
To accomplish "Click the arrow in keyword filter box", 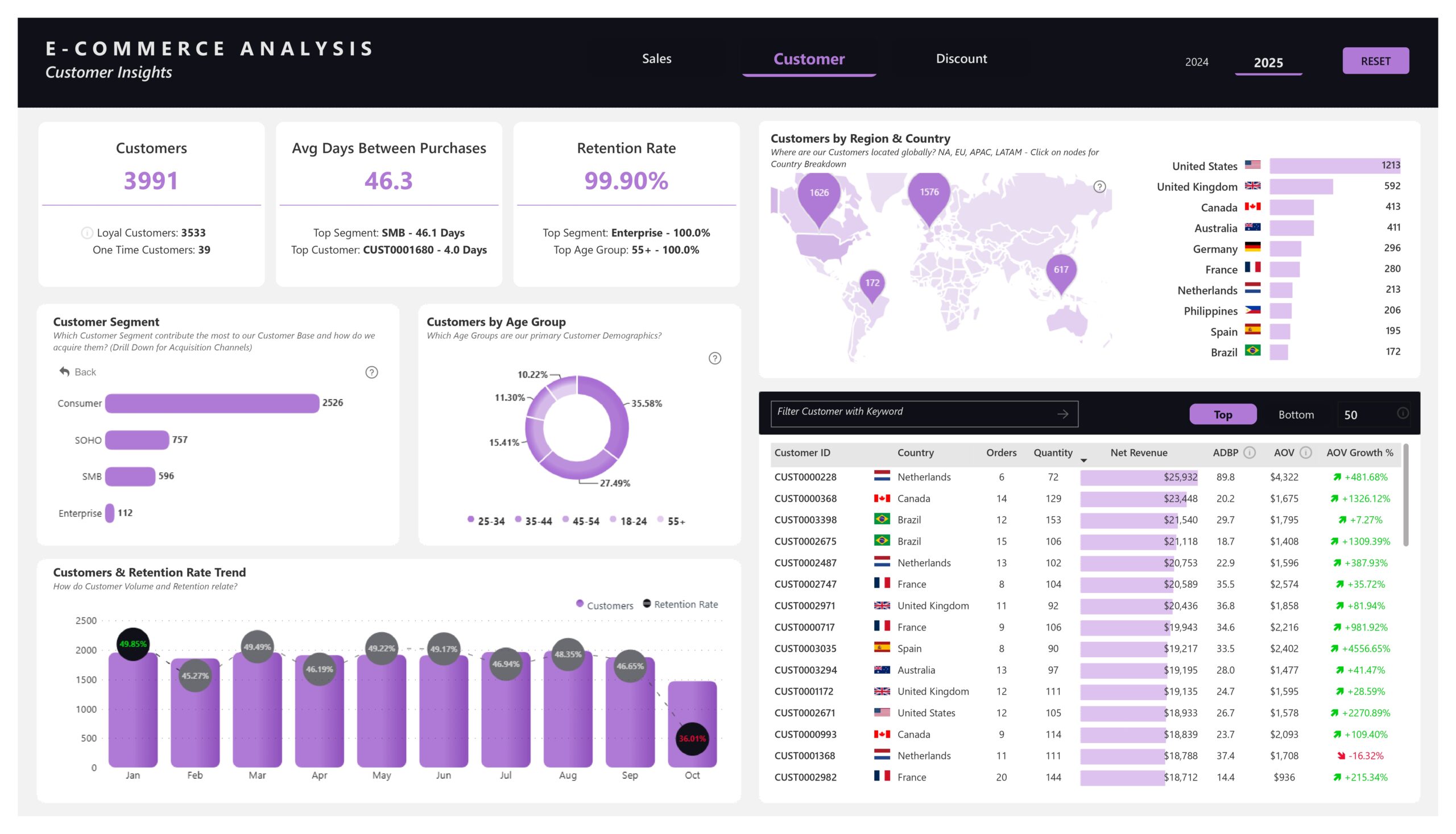I will click(x=1062, y=413).
